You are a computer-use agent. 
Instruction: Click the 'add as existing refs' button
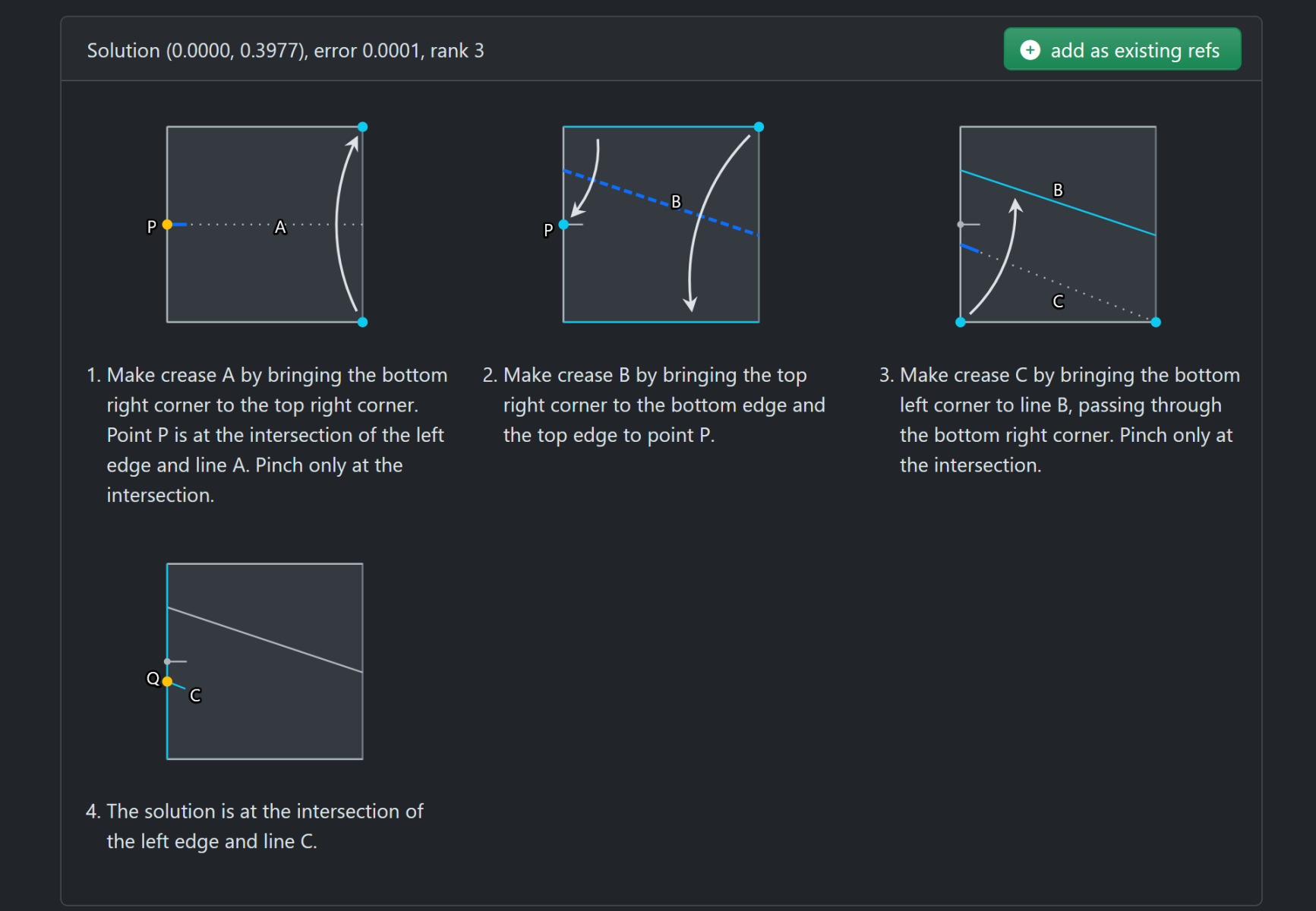coord(1122,50)
